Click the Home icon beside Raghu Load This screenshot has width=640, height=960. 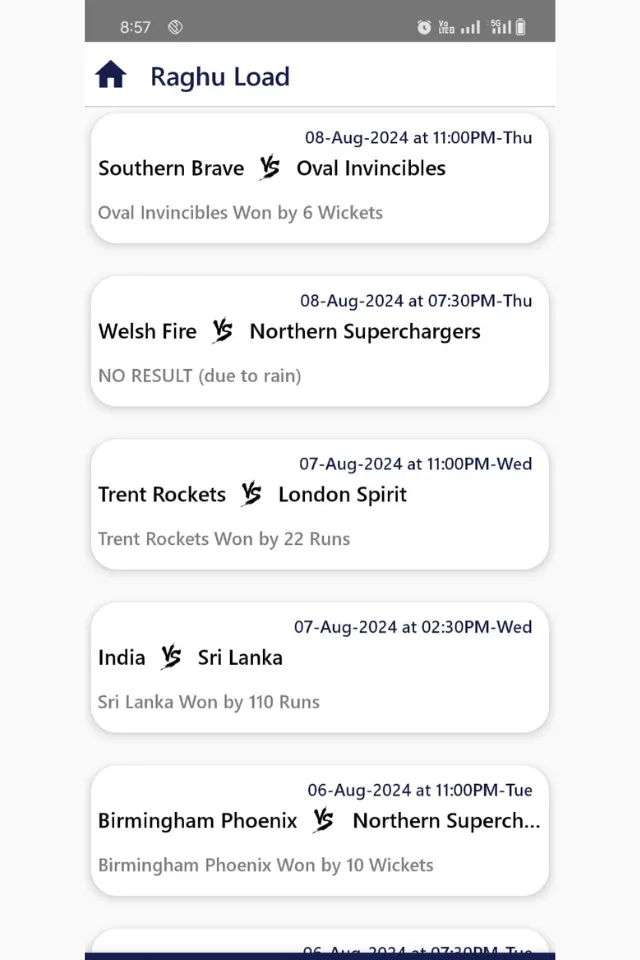(x=111, y=74)
